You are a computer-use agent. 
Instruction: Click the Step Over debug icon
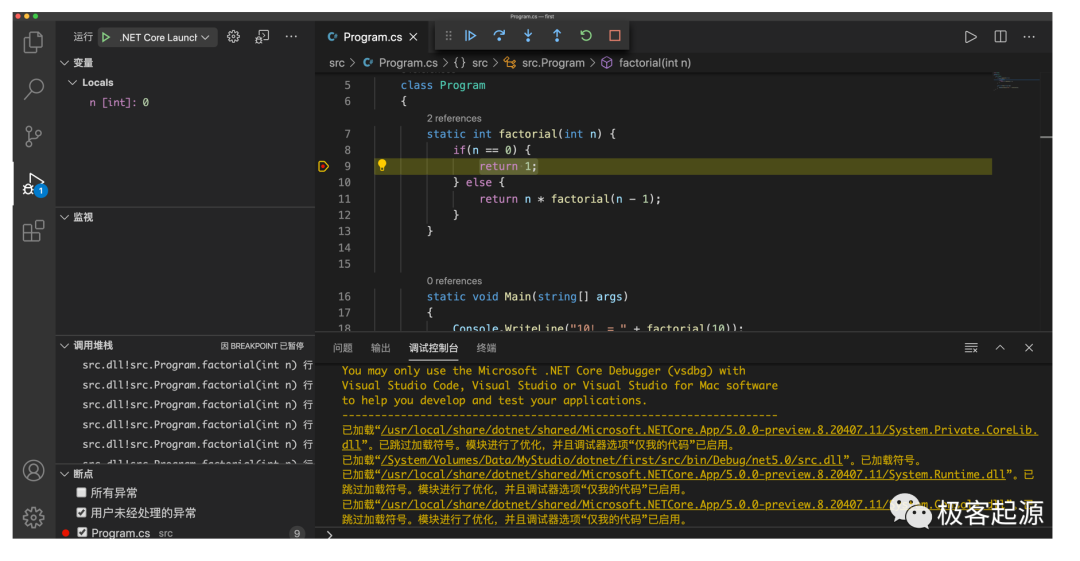499,36
